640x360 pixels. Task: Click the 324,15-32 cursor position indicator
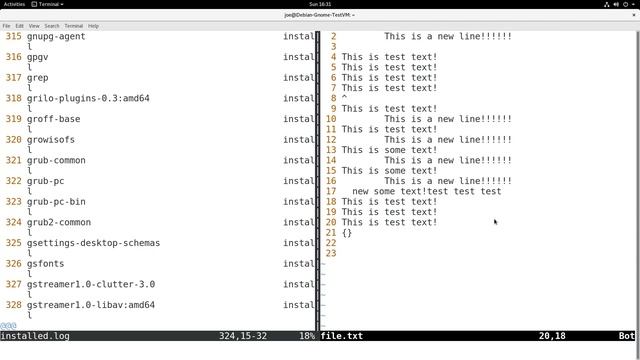tap(243, 336)
